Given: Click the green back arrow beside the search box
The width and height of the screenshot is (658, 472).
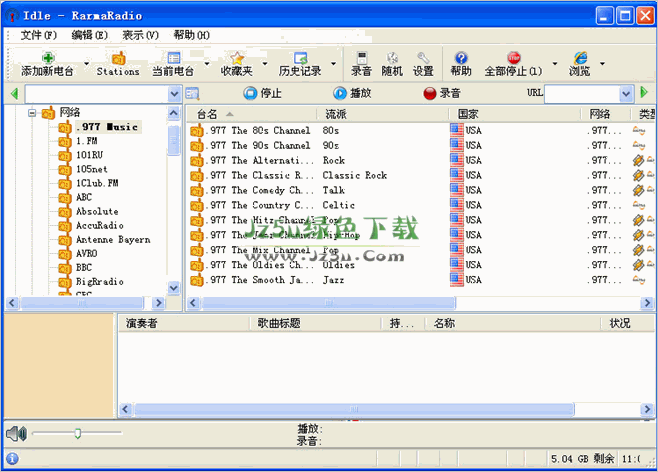Looking at the screenshot, I should (14, 94).
